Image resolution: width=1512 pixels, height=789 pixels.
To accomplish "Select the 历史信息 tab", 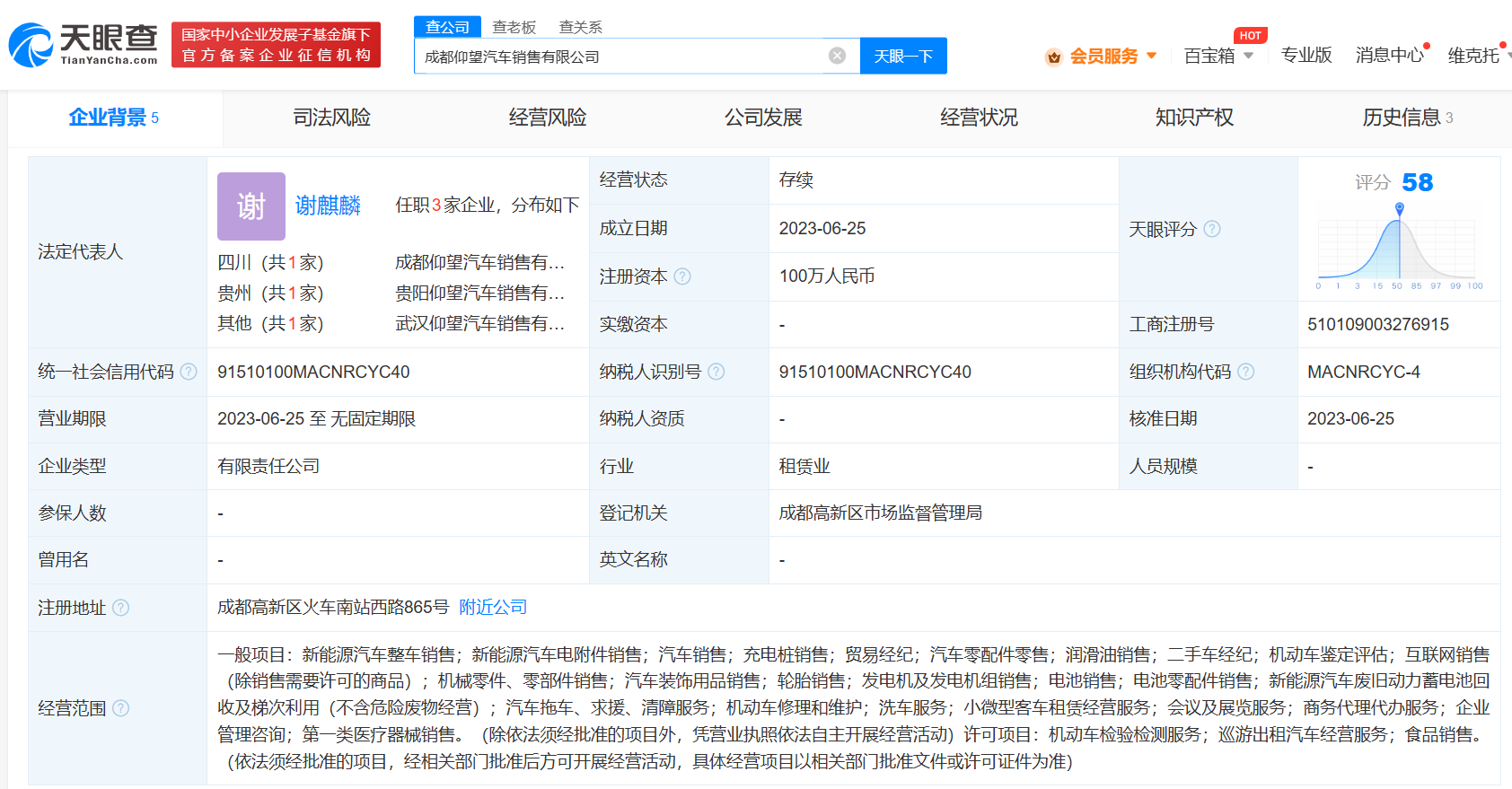I will coord(1408,118).
